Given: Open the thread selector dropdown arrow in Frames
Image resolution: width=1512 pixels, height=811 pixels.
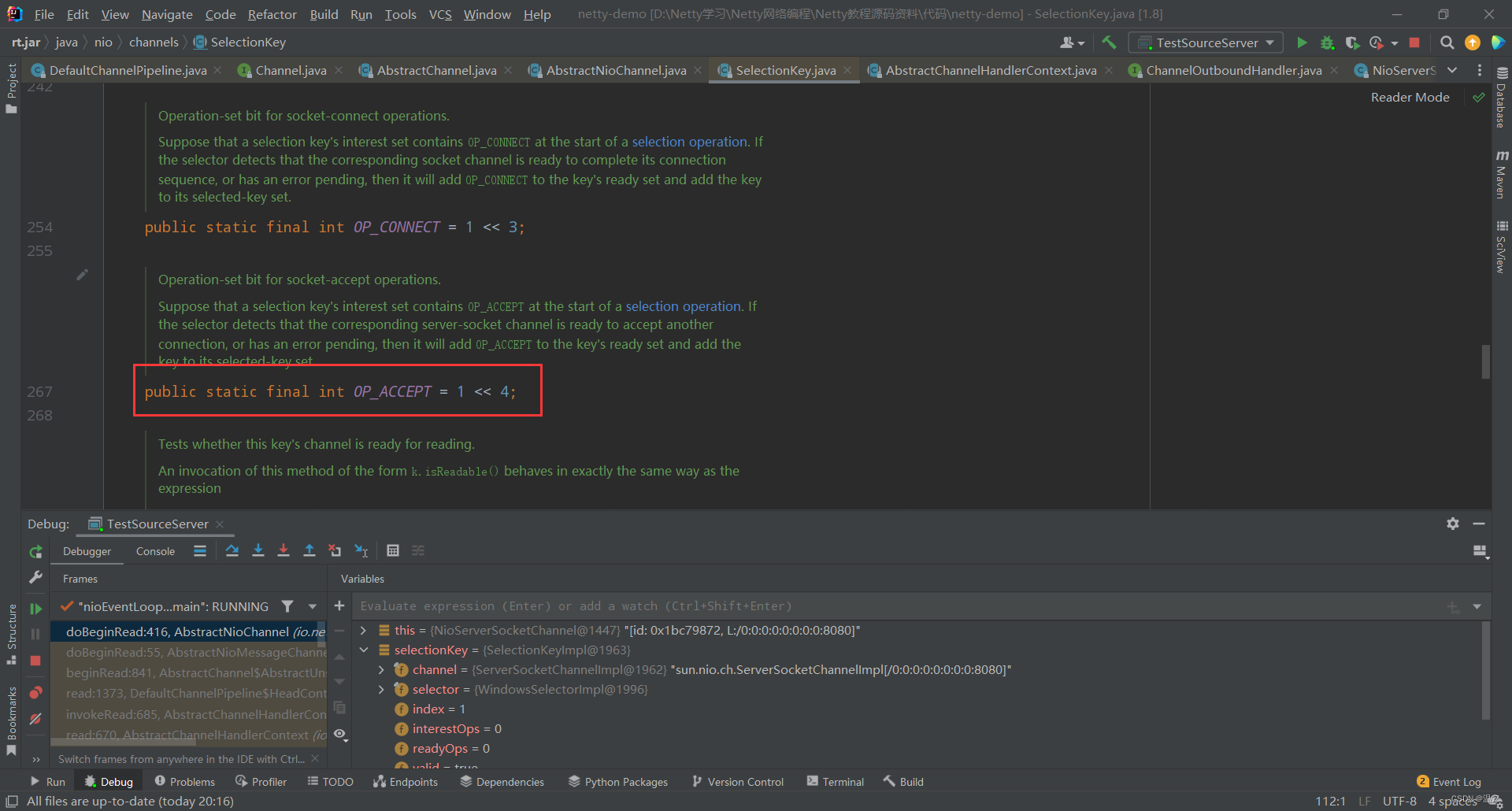Looking at the screenshot, I should (313, 606).
